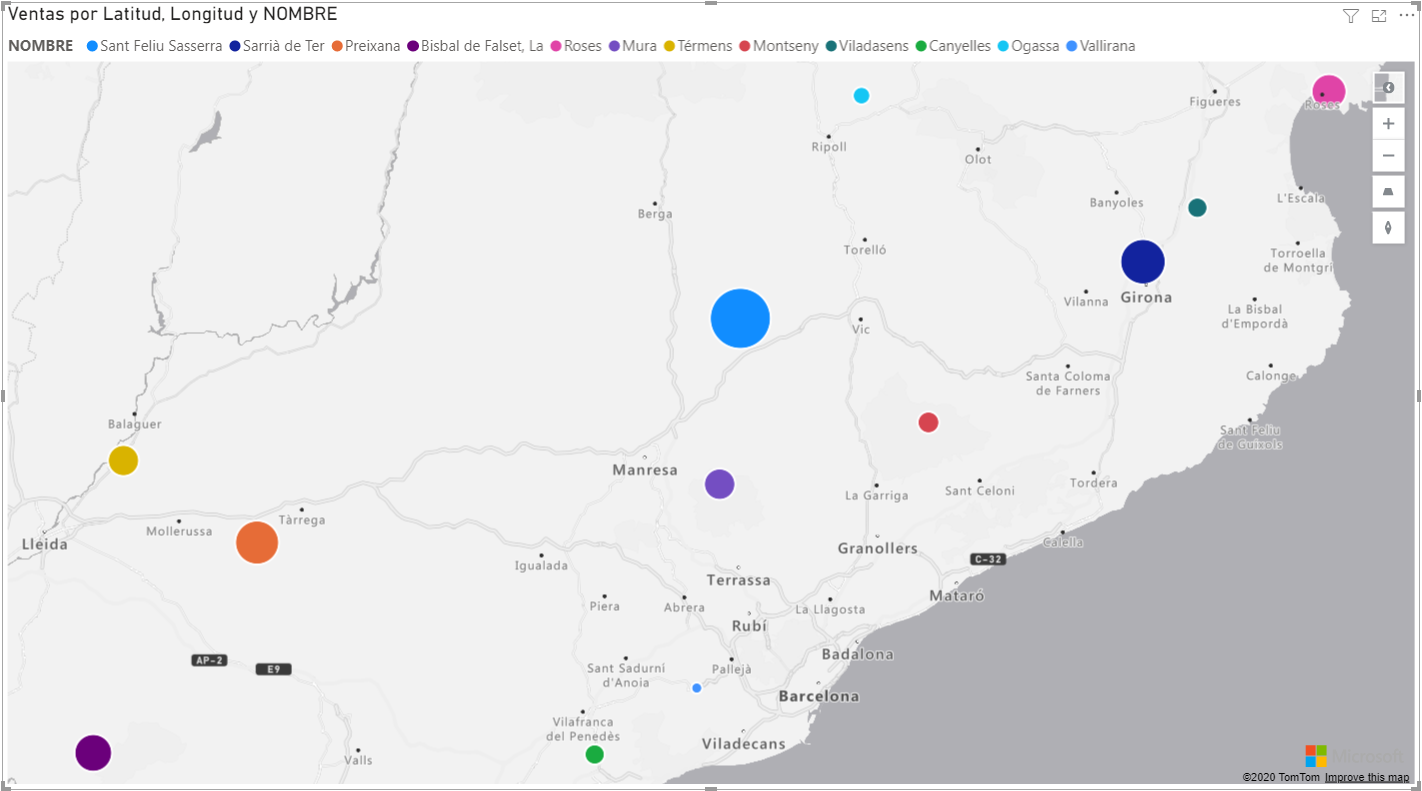Screen dimensions: 1422x791
Task: Toggle the Ogassa legend entry
Action: tap(1034, 46)
